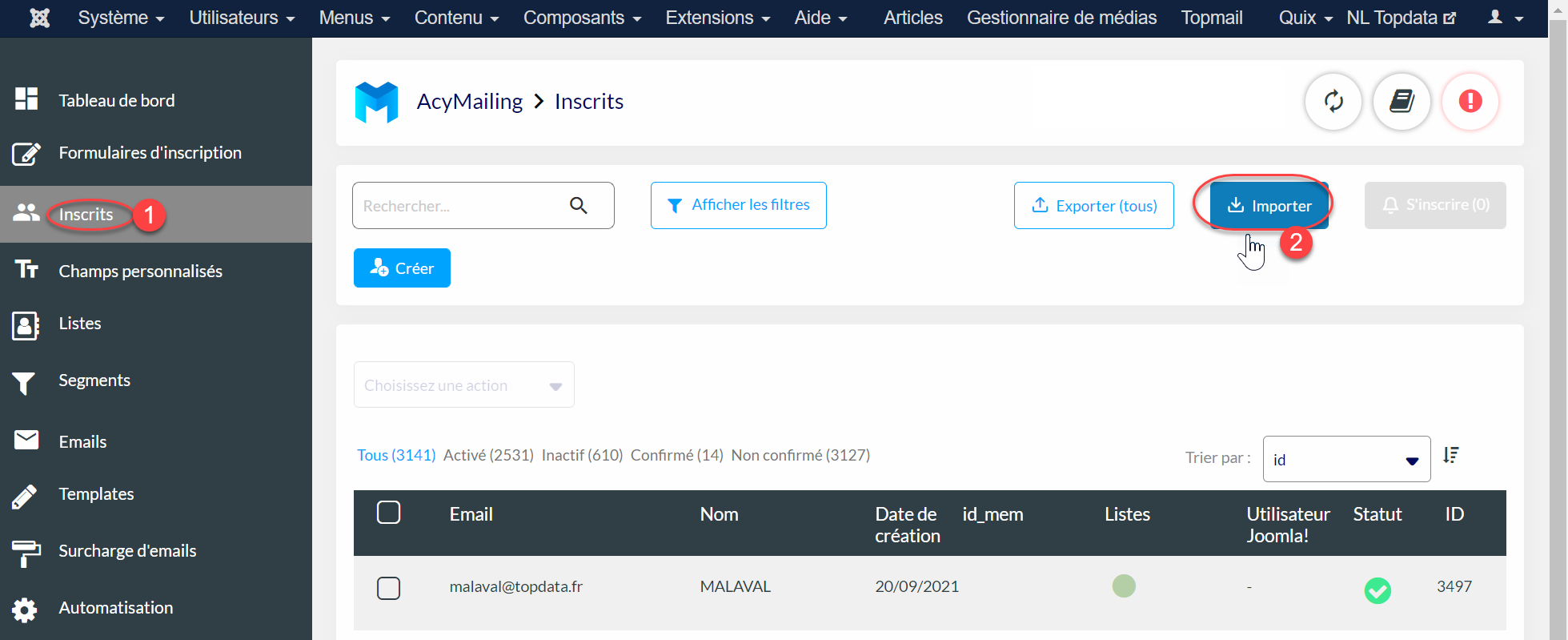Screen dimensions: 1568x640
Task: Open the Système dropdown menu
Action: [121, 18]
